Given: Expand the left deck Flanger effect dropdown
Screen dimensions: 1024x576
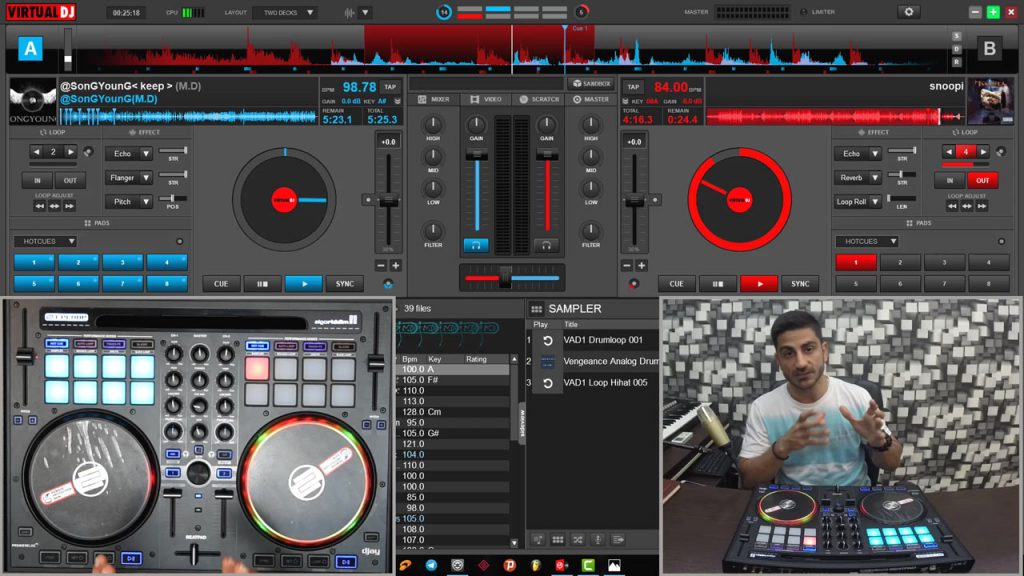Looking at the screenshot, I should tap(131, 178).
